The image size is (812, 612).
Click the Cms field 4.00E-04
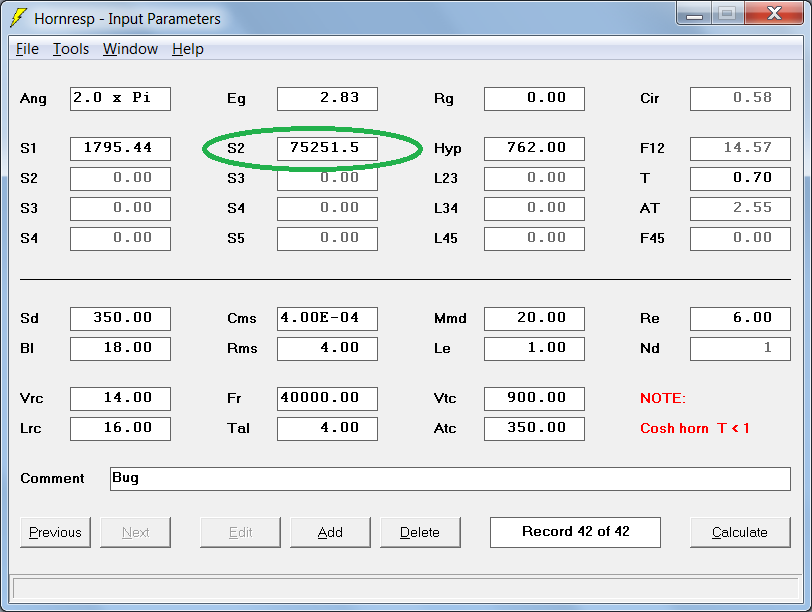tap(327, 318)
